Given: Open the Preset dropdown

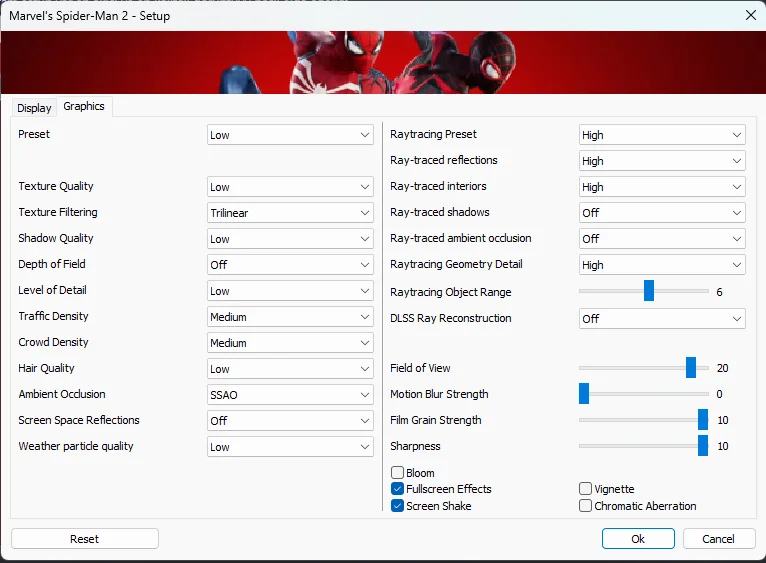Looking at the screenshot, I should 290,135.
